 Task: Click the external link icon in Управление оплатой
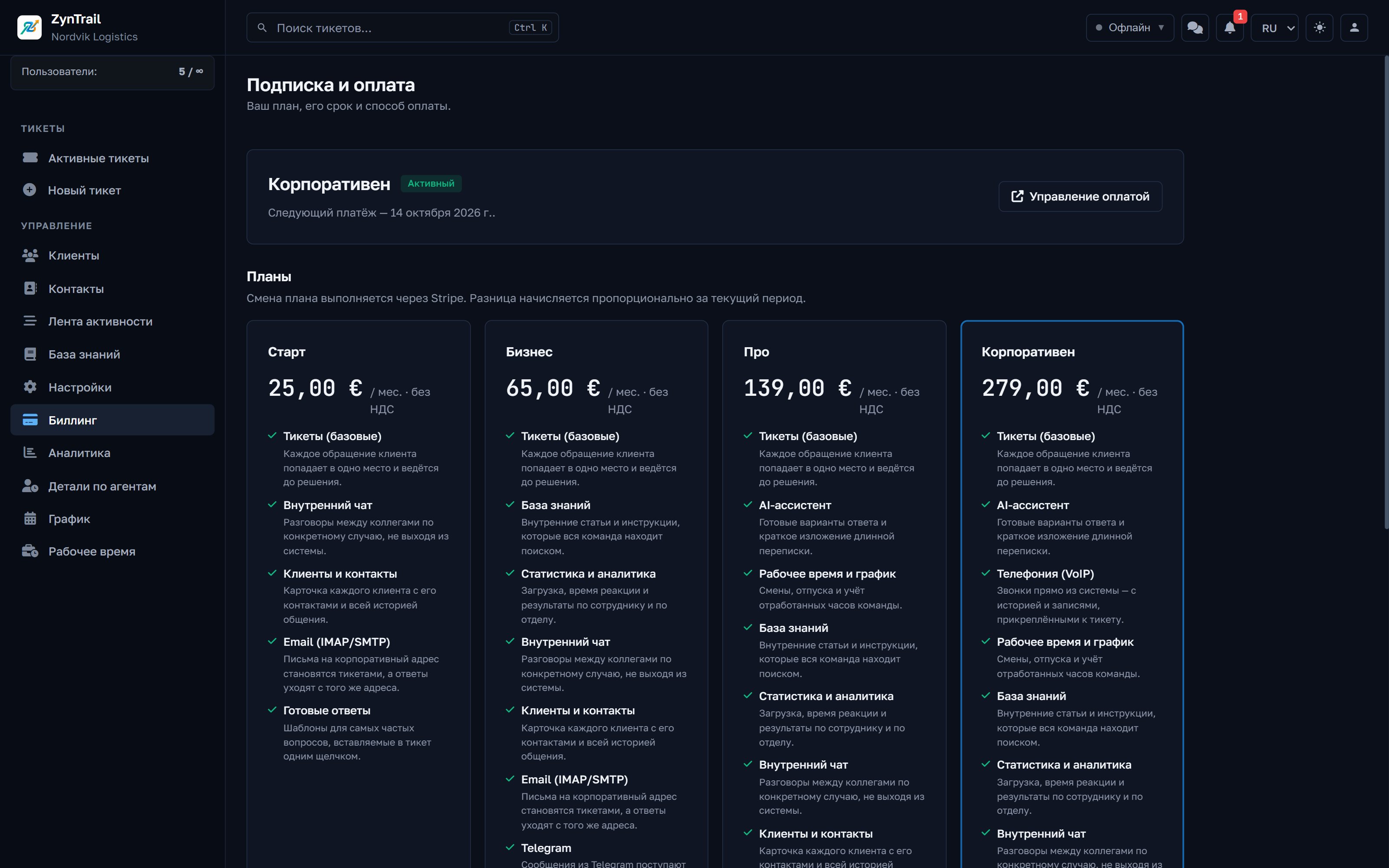tap(1017, 196)
